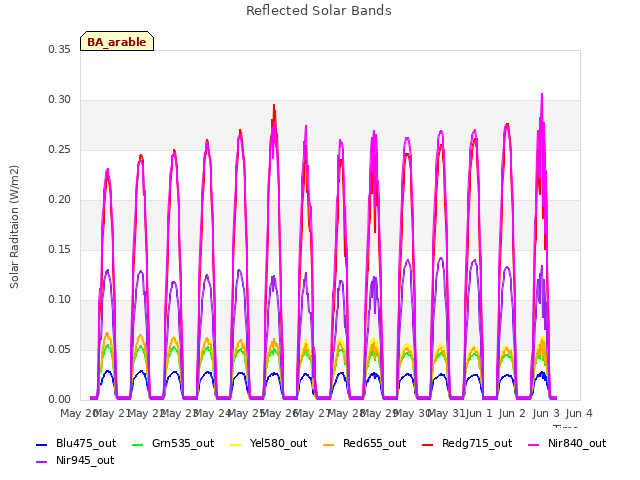
Task: Click the magenta Nir840_out legend color marker
Action: [x=533, y=444]
